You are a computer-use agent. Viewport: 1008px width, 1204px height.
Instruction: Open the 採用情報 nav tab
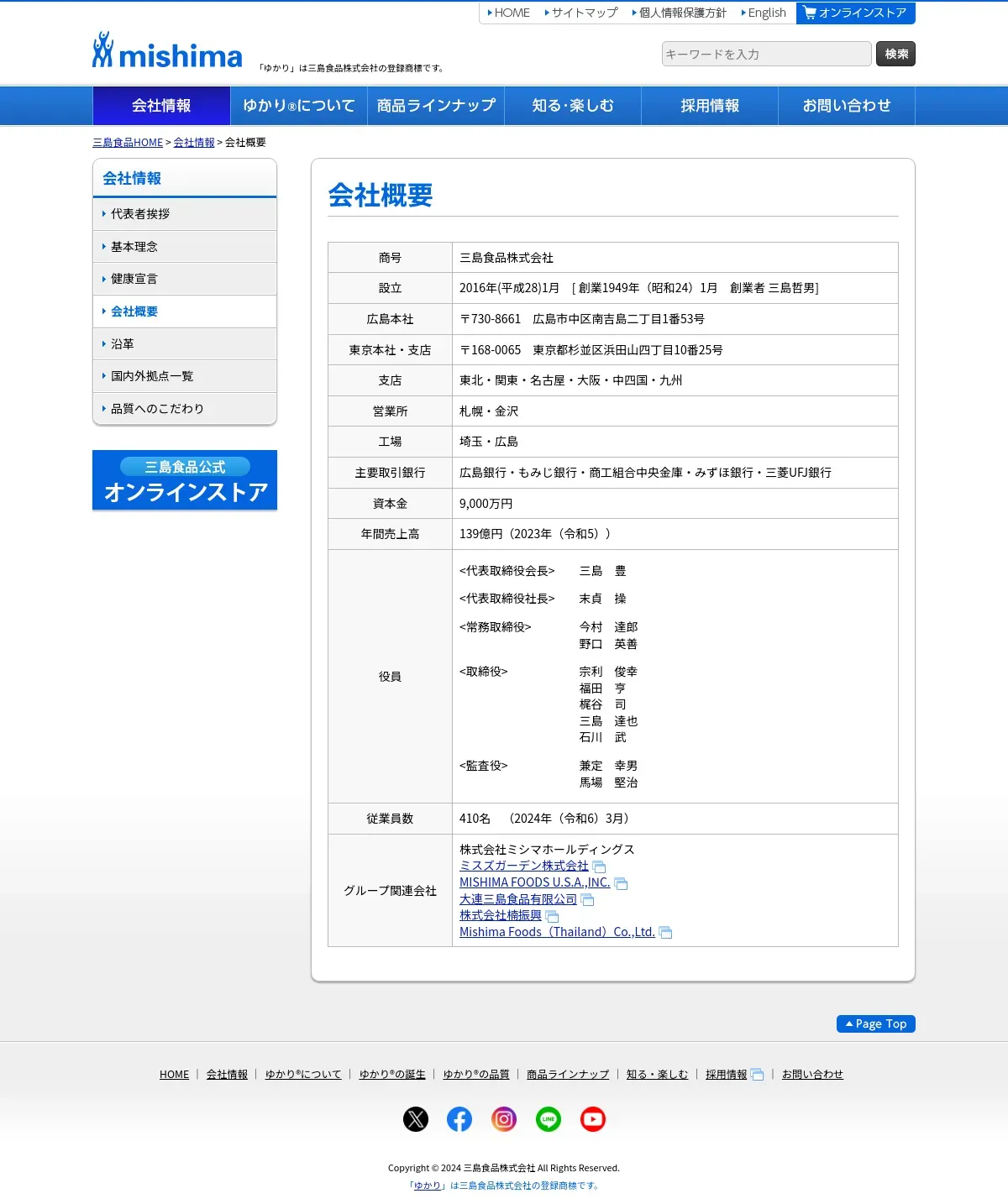(x=710, y=106)
